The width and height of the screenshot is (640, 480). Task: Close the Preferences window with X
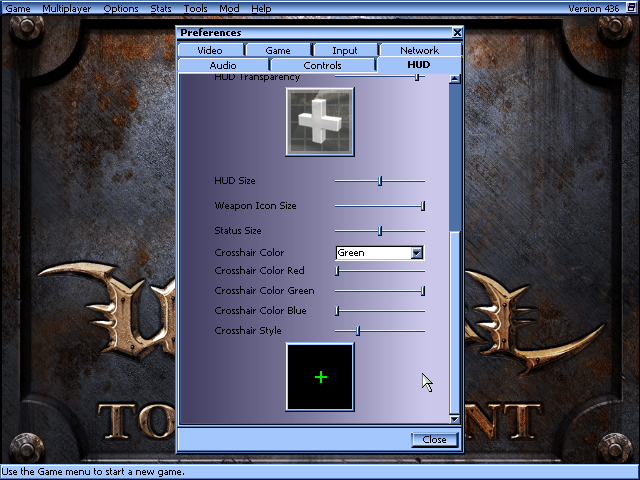pyautogui.click(x=457, y=32)
